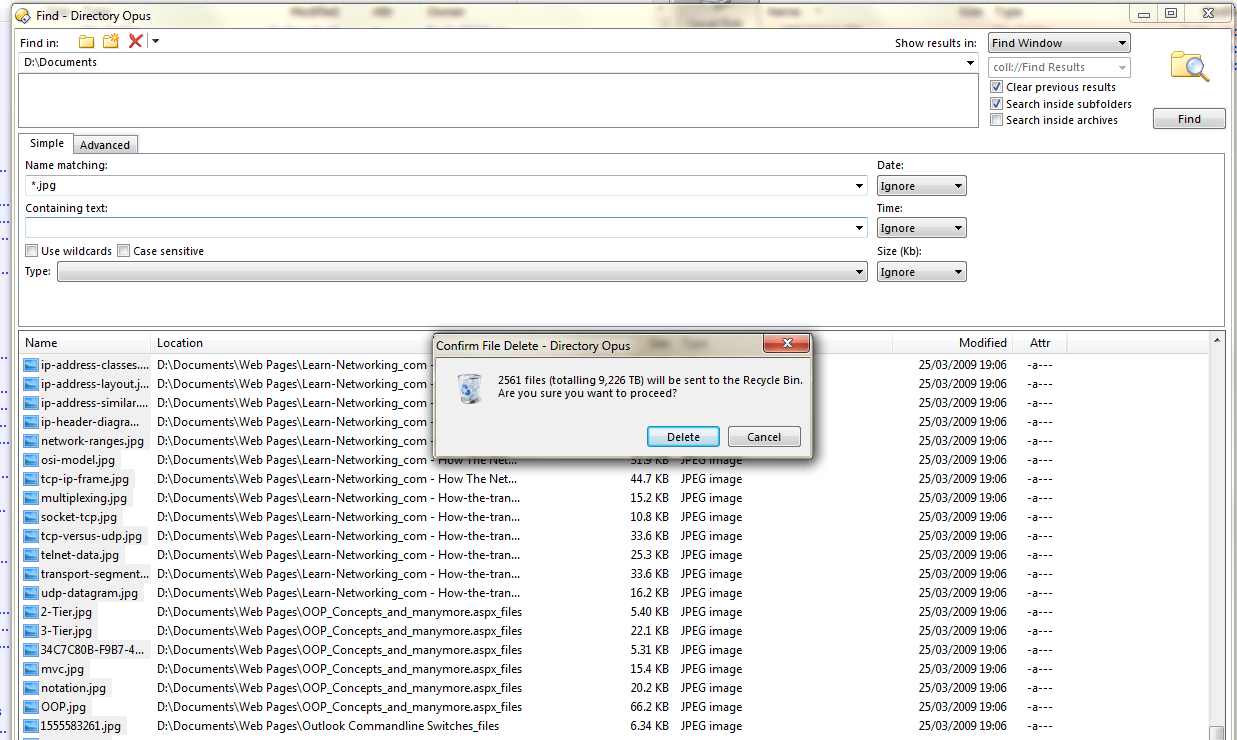Select file icon for 3-Tier.jpg

[x=31, y=631]
